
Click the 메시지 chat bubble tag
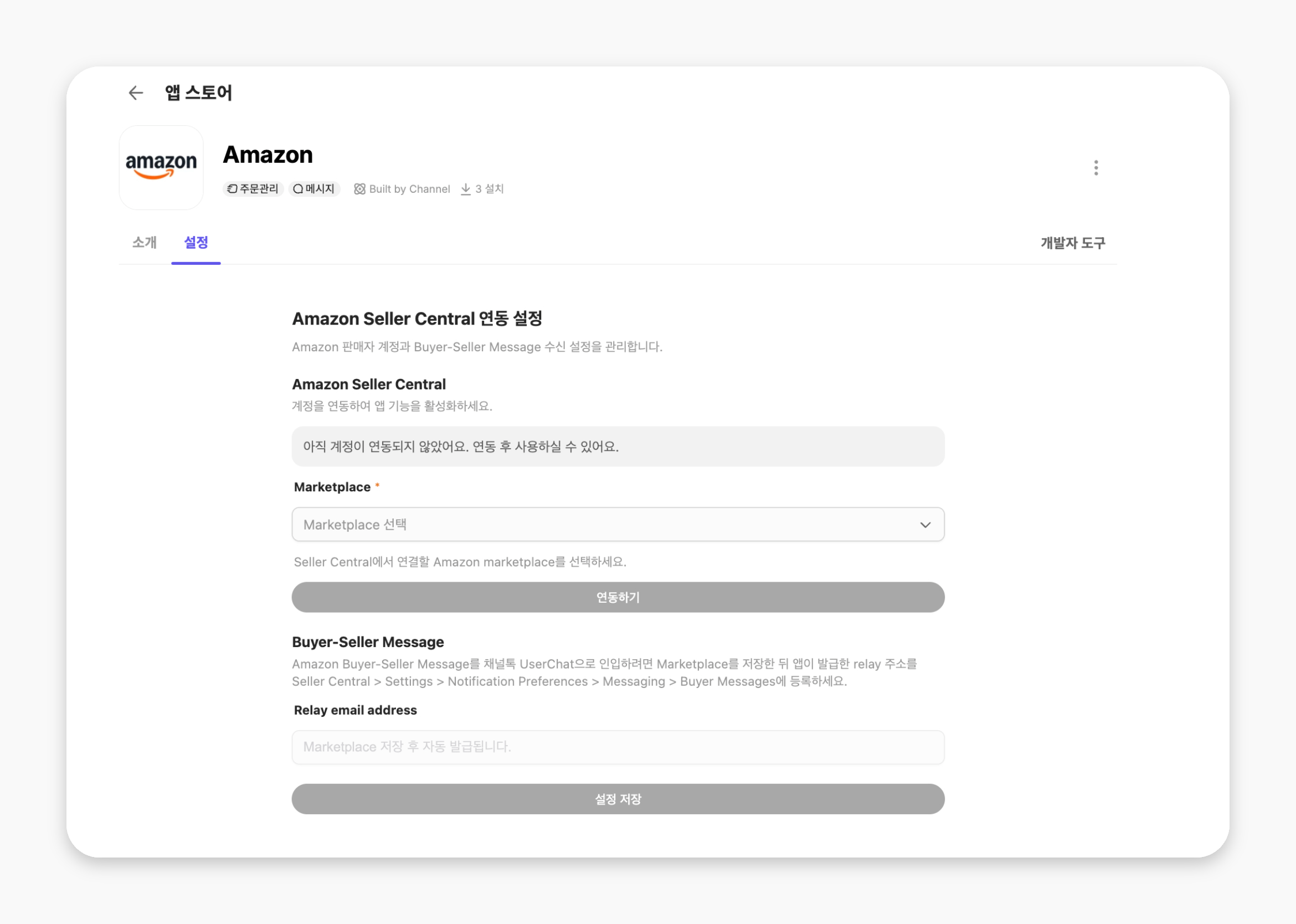click(314, 189)
